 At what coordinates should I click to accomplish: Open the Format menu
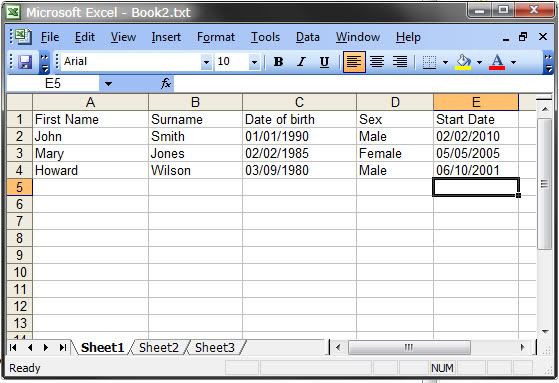click(x=216, y=37)
